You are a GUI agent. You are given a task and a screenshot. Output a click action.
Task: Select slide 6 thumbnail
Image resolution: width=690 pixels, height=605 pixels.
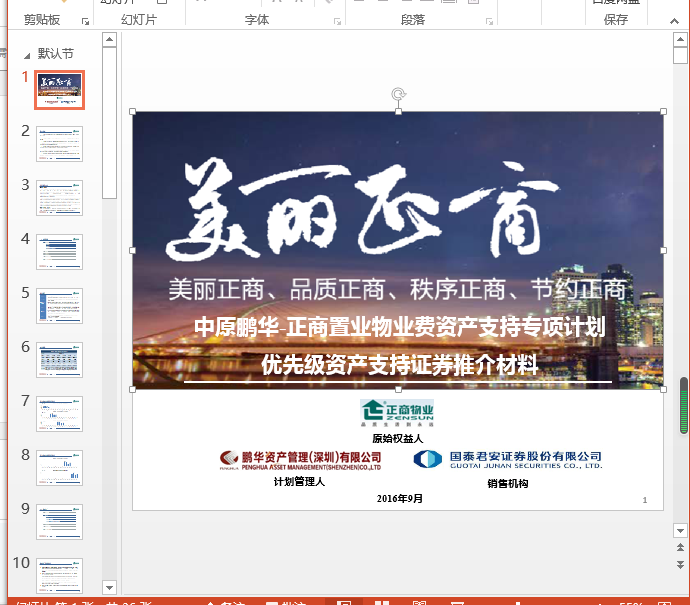[x=59, y=360]
